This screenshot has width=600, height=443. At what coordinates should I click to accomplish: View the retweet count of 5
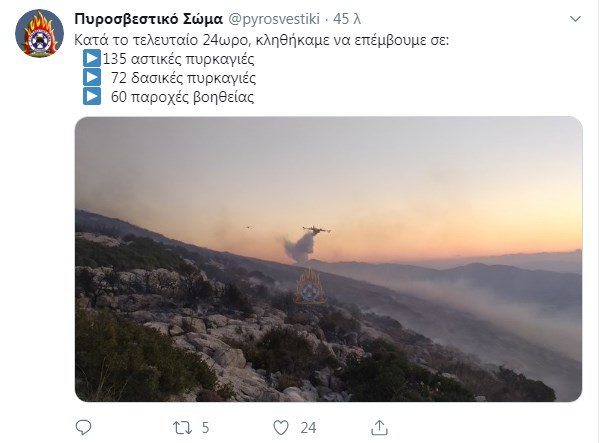click(x=205, y=428)
